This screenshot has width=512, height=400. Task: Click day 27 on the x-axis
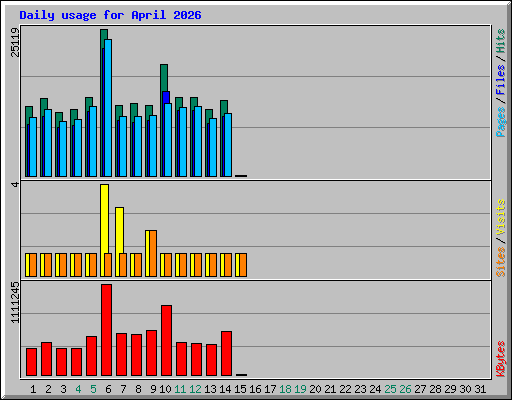tap(420, 389)
